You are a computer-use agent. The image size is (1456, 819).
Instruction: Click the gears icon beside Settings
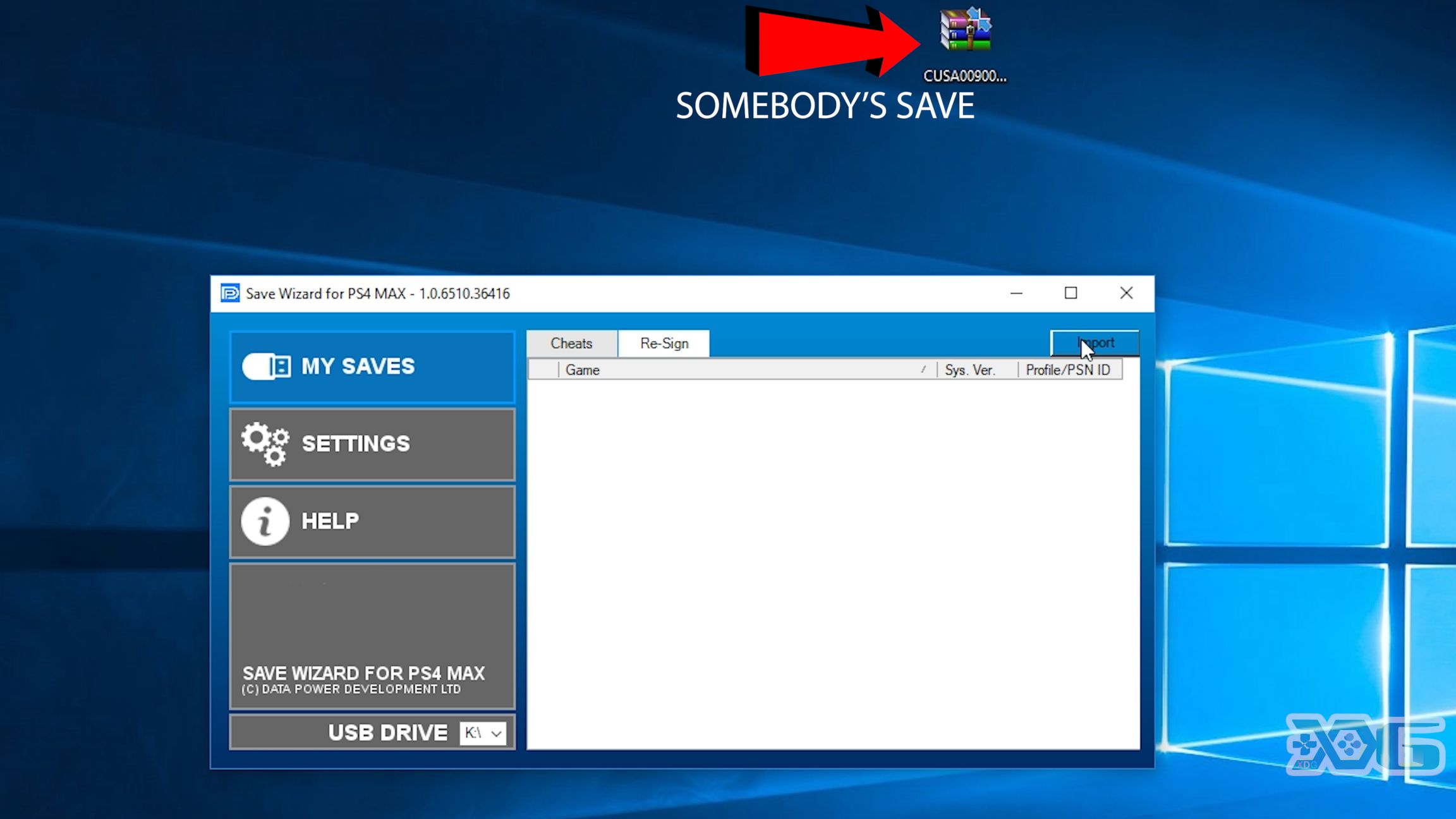pyautogui.click(x=265, y=444)
